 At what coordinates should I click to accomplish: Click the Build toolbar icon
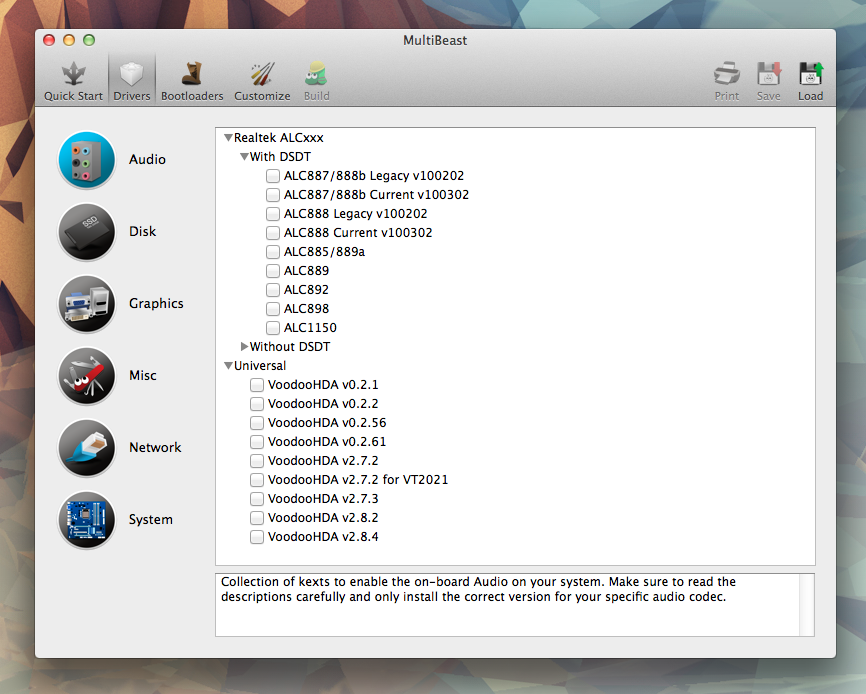pos(316,75)
